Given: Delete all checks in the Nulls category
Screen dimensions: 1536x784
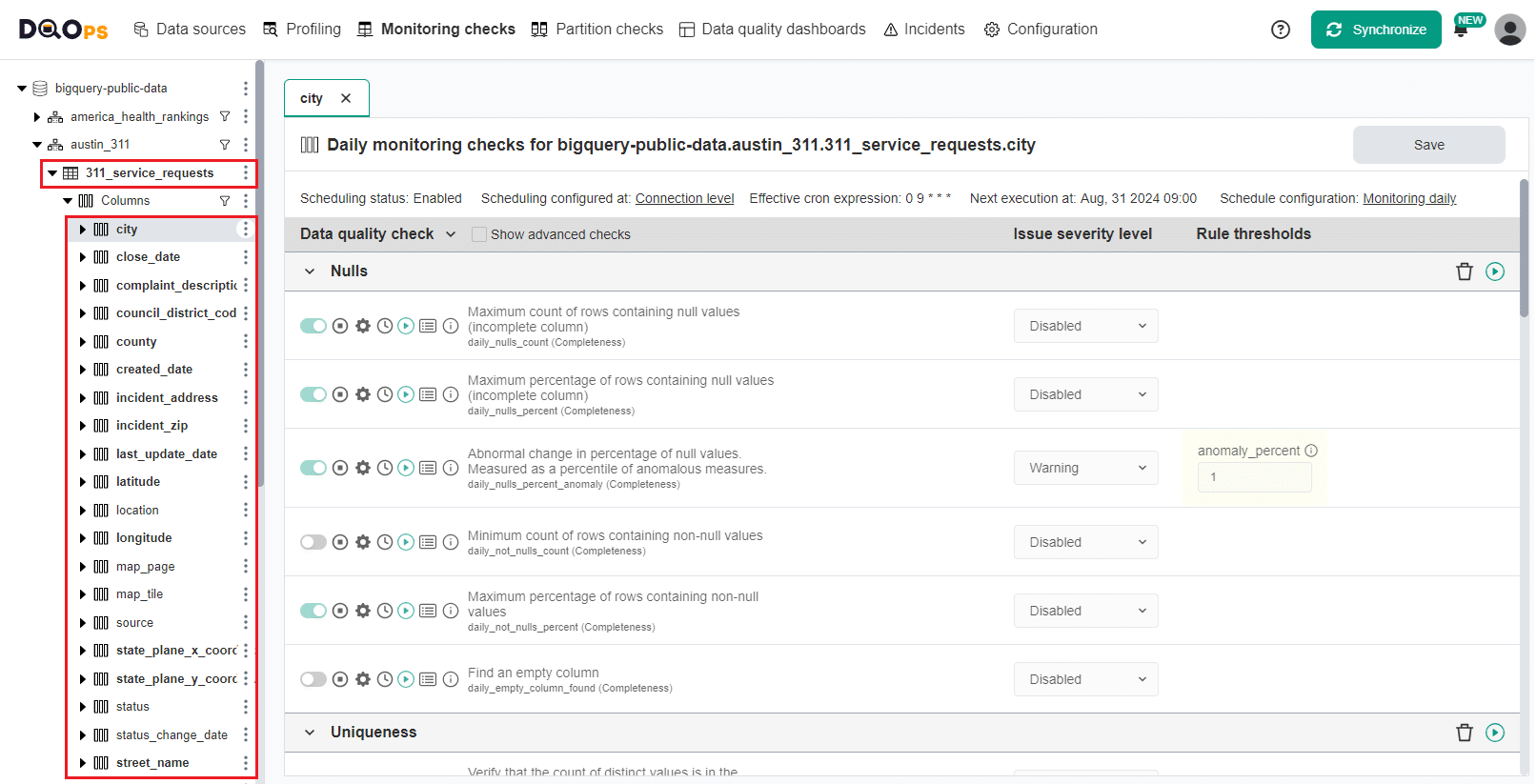Looking at the screenshot, I should point(1465,271).
